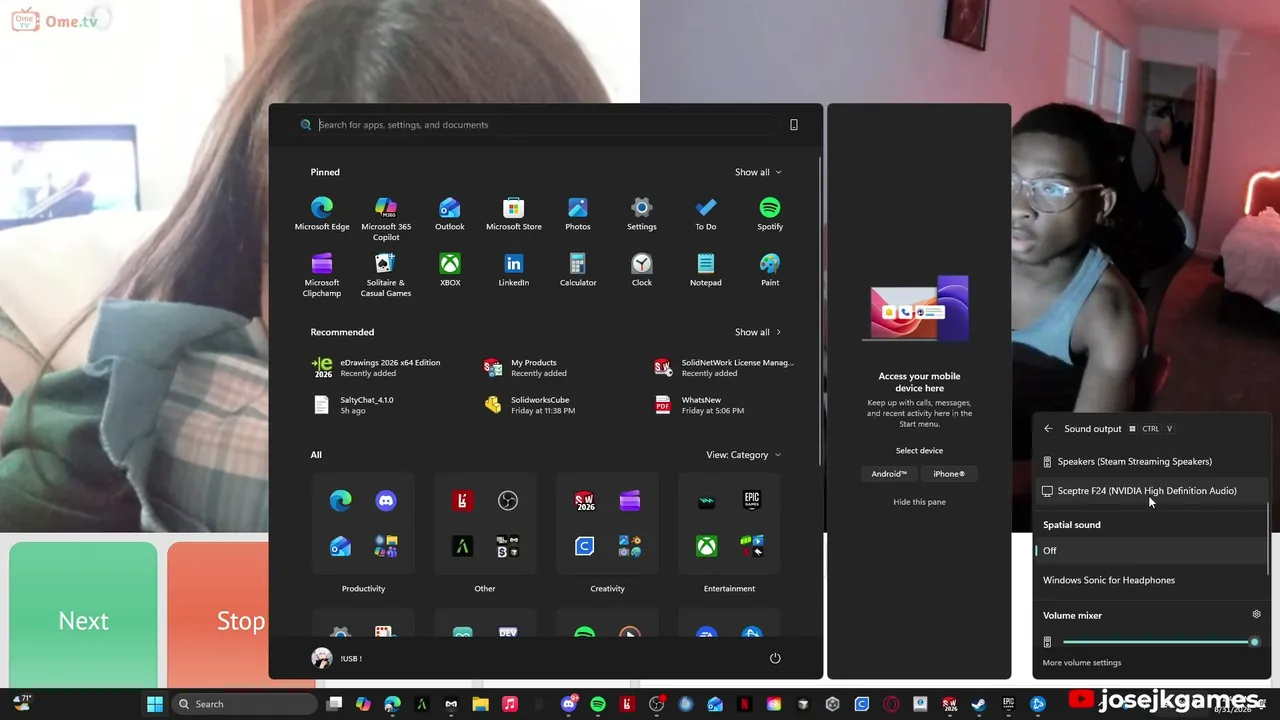Open the pinned To Do app
This screenshot has height=720, width=1280.
706,214
